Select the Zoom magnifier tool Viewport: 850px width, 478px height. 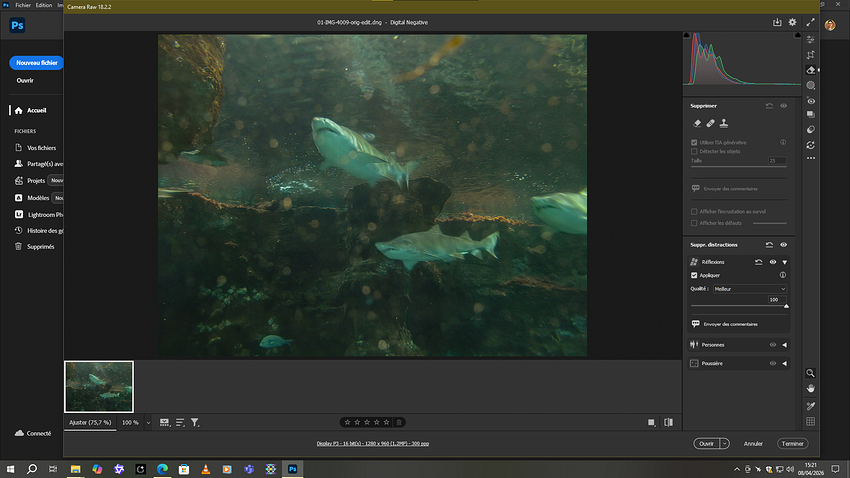click(811, 372)
